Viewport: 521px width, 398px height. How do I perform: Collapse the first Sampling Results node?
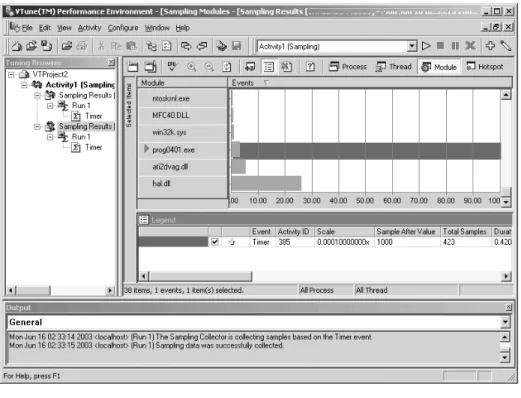[x=37, y=95]
